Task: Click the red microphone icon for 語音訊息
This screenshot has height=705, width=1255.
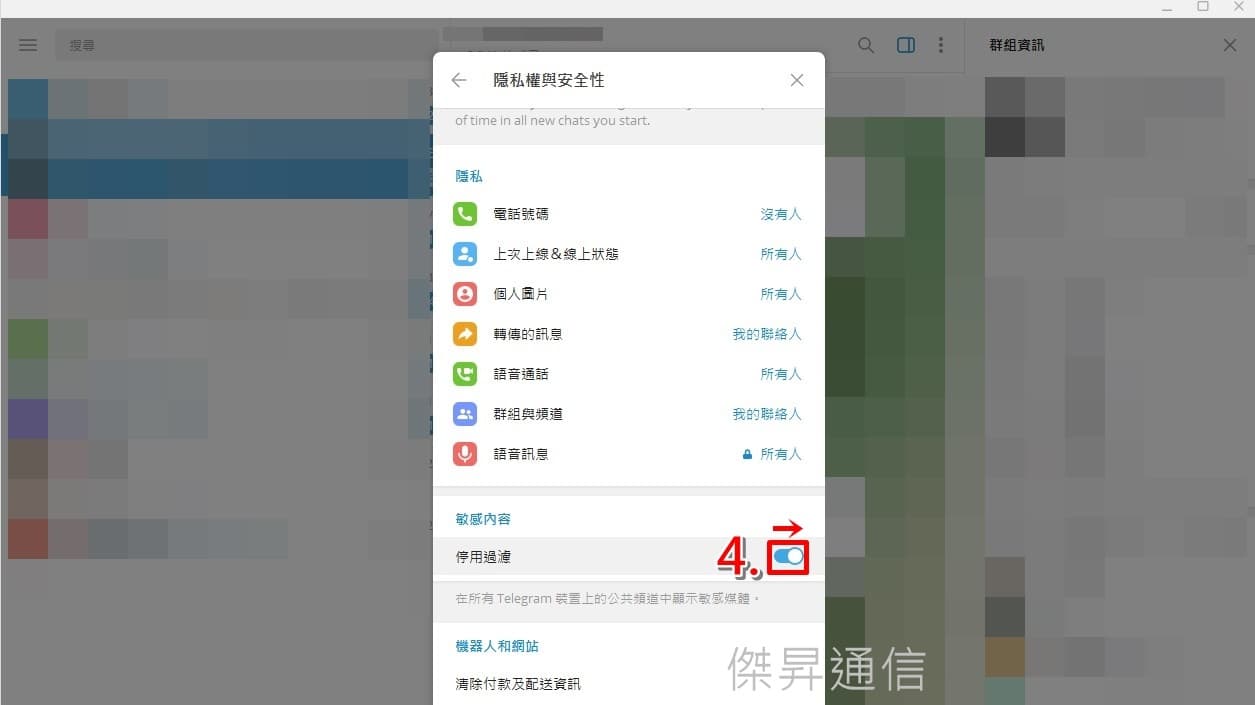Action: click(465, 454)
